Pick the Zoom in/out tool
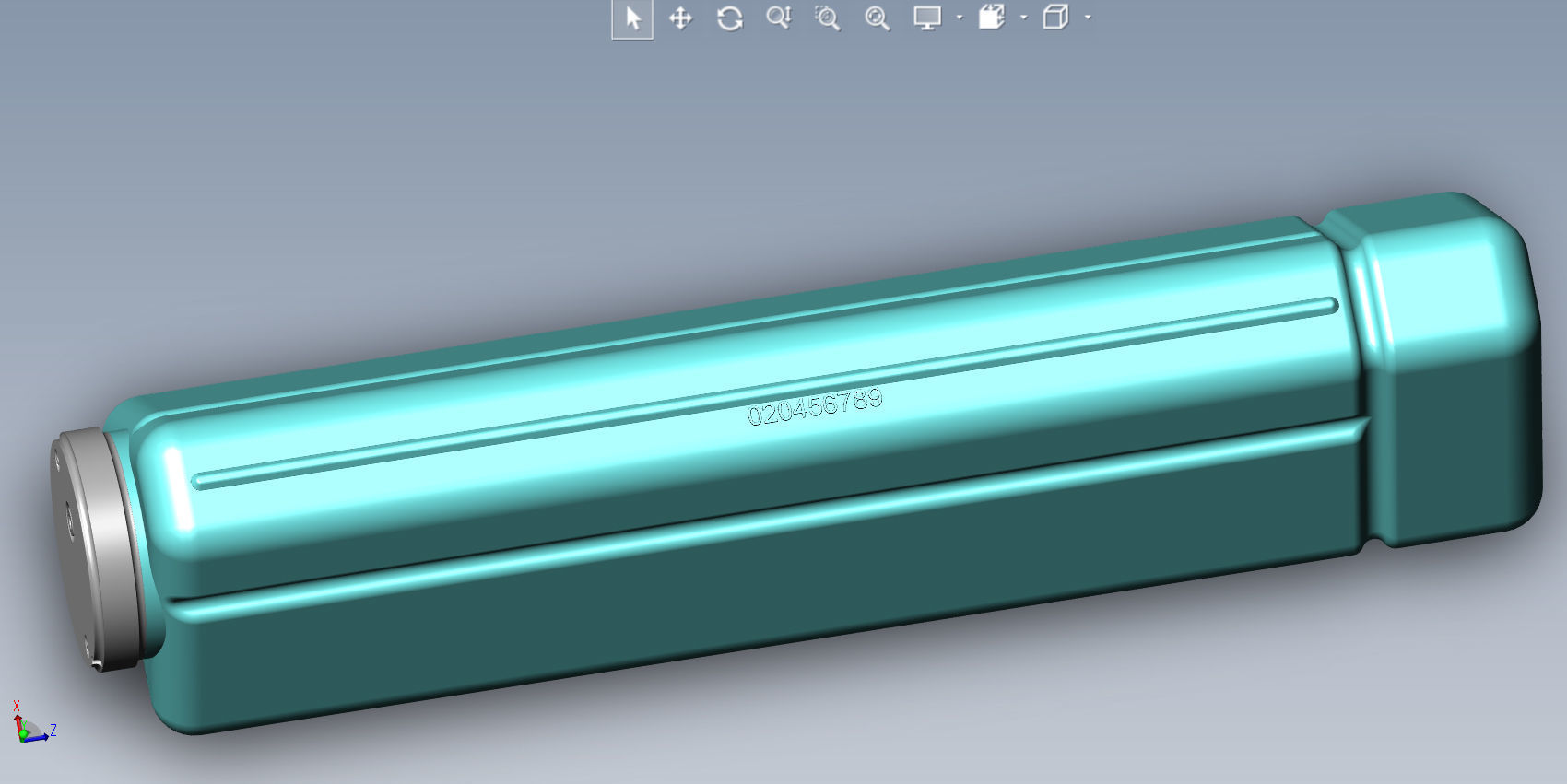This screenshot has height=784, width=1567. [779, 18]
